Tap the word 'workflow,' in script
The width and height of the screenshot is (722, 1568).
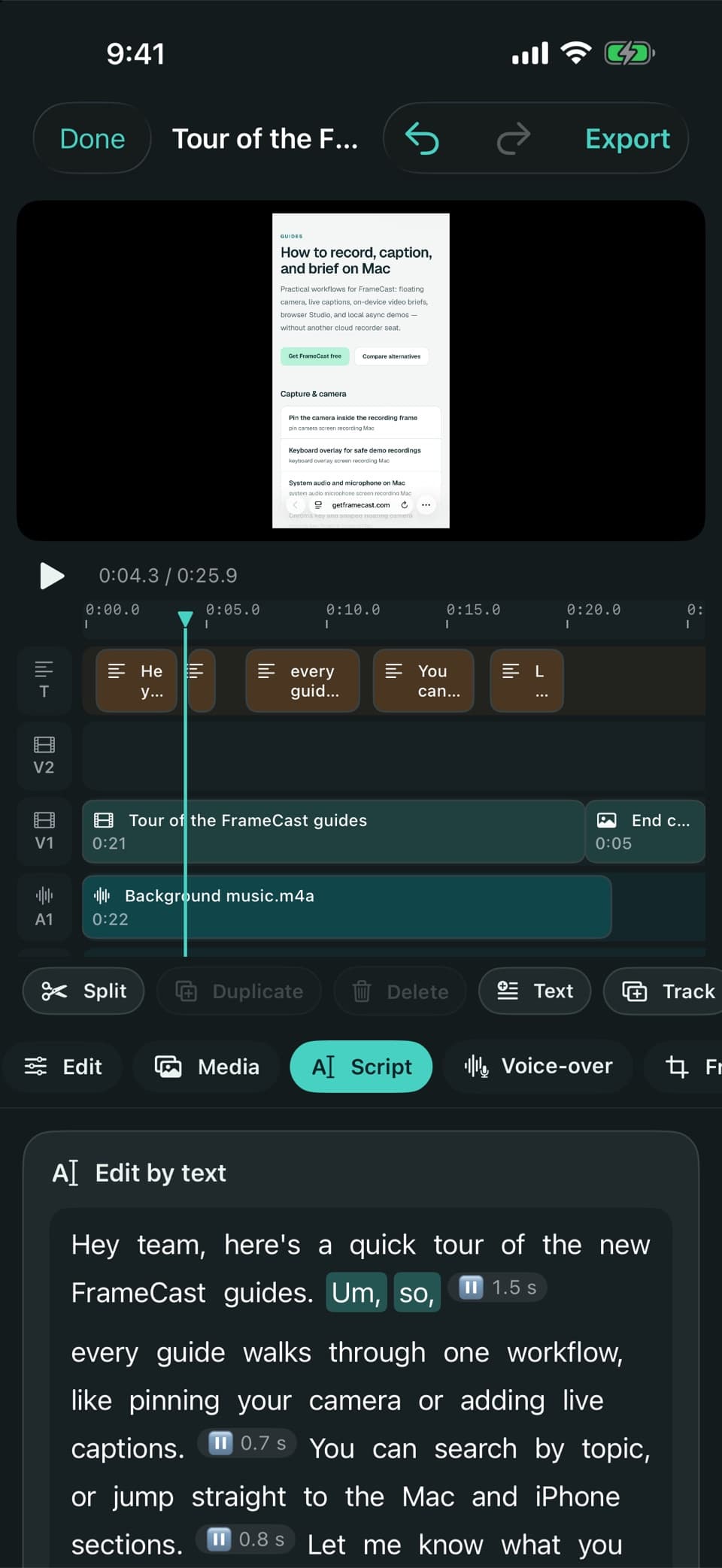pyautogui.click(x=565, y=1352)
